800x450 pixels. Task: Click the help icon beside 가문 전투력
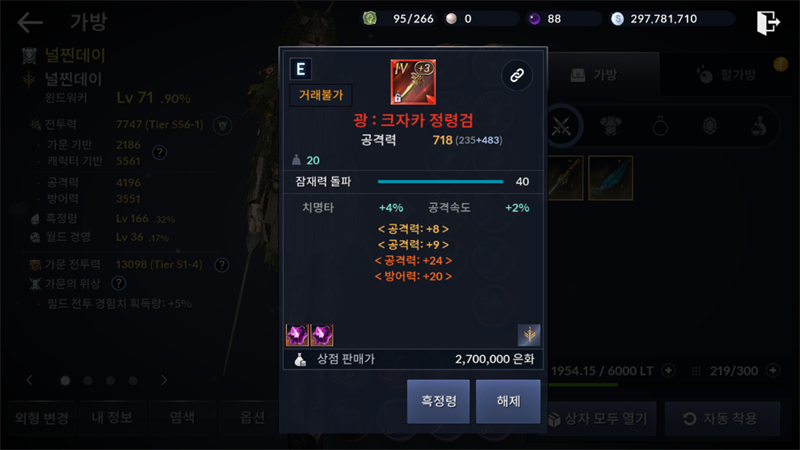point(221,265)
